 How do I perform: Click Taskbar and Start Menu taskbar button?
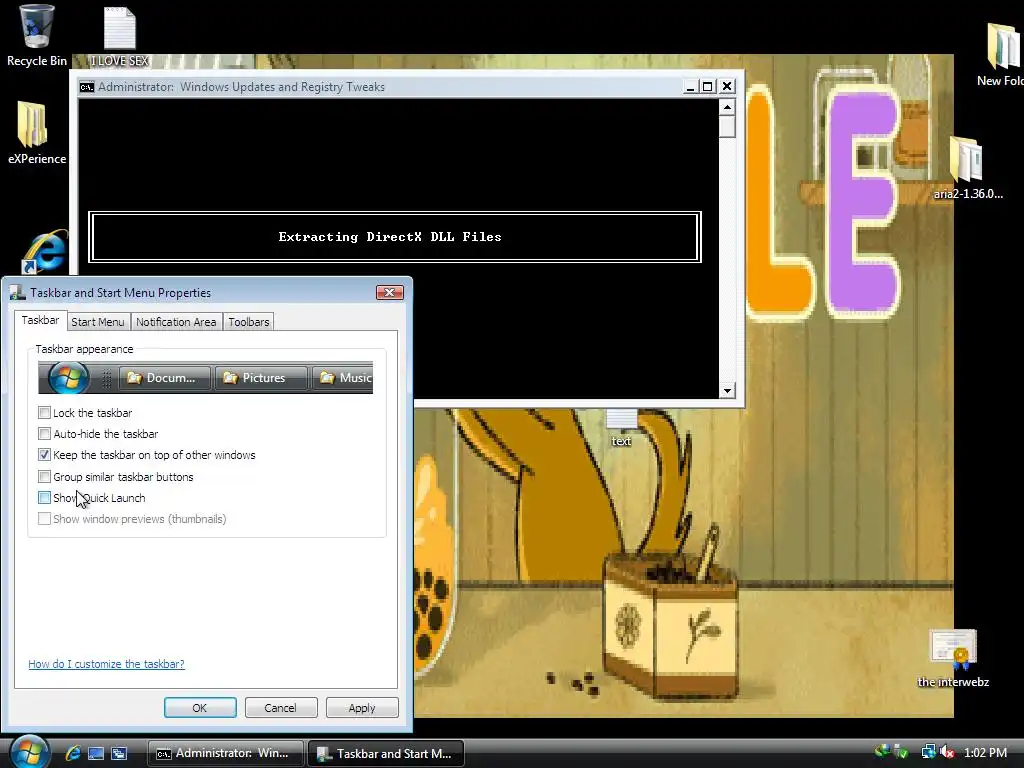click(x=386, y=753)
